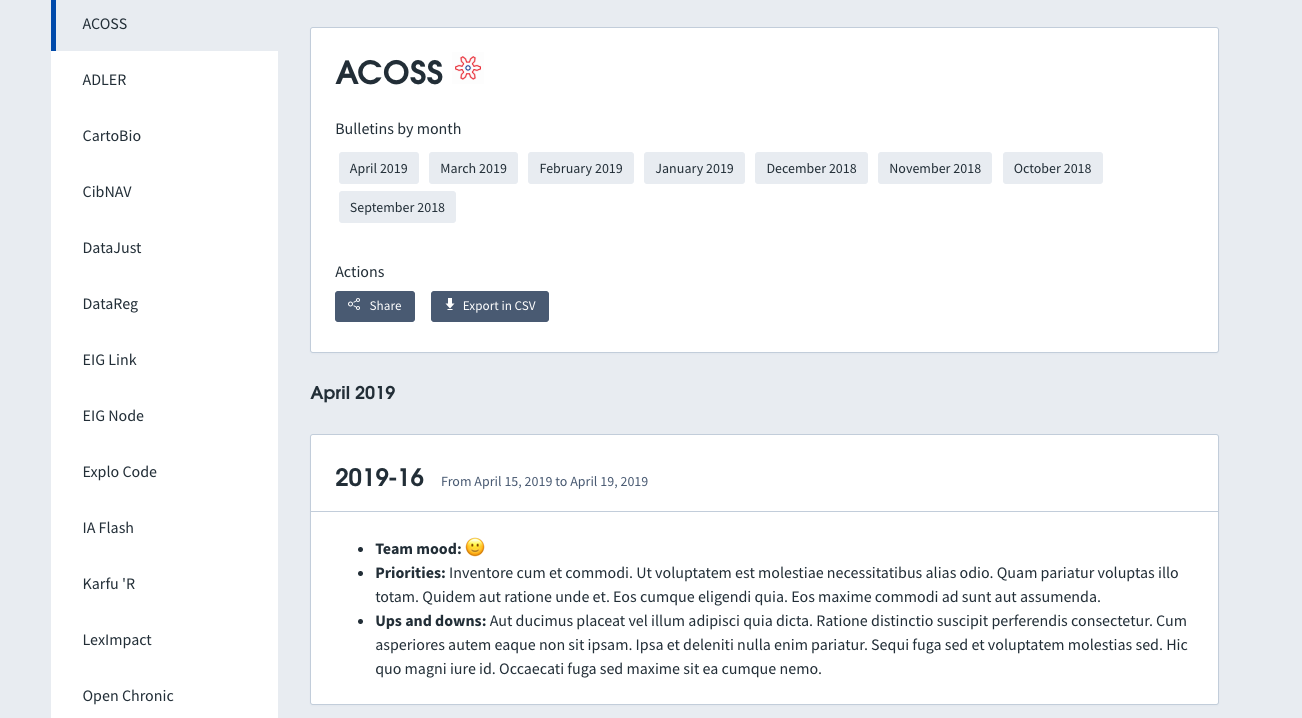1302x718 pixels.
Task: Open the April 2019 bulletins
Action: click(x=378, y=168)
